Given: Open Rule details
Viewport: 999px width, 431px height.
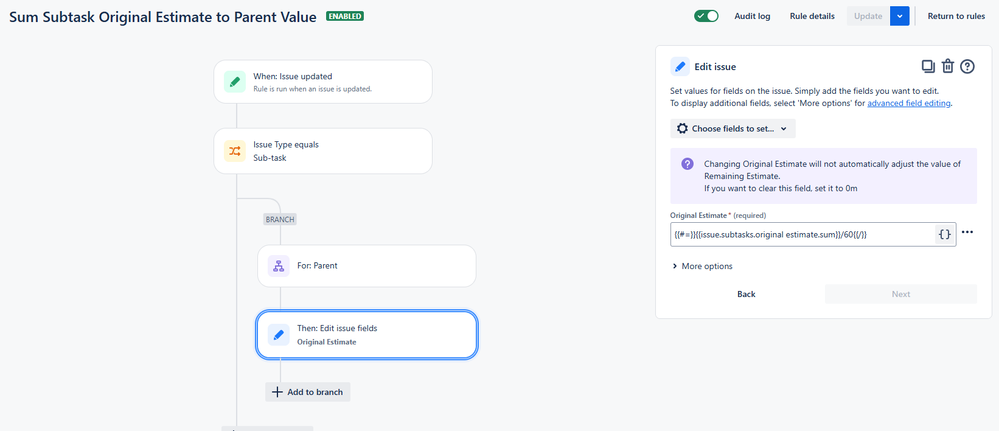Looking at the screenshot, I should click(812, 16).
